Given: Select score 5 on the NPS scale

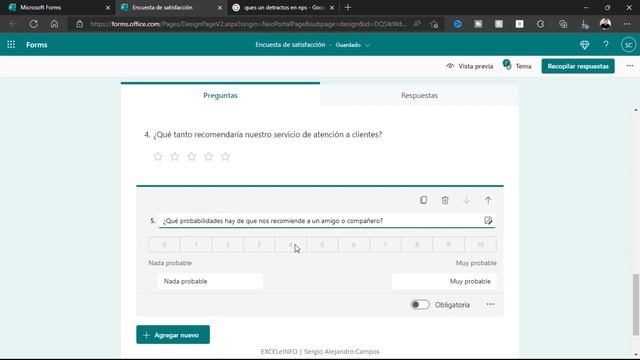Looking at the screenshot, I should coord(322,244).
